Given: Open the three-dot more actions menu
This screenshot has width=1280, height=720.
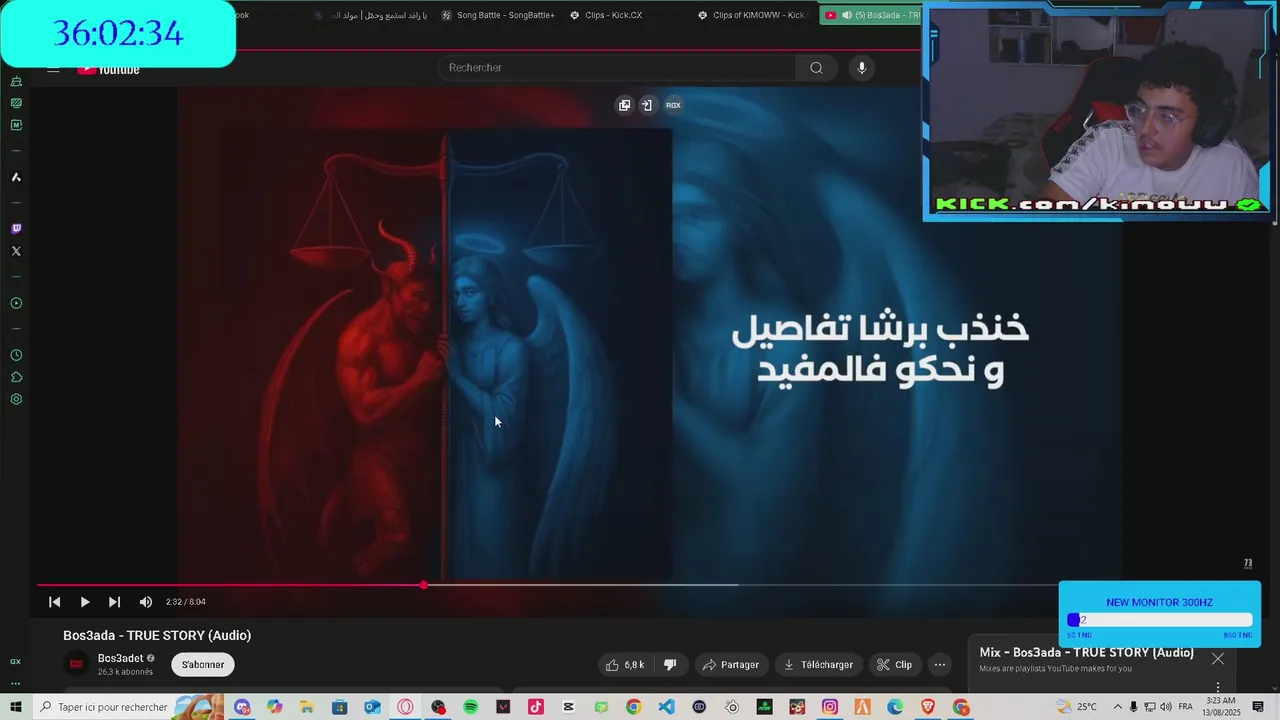Looking at the screenshot, I should coord(939,665).
